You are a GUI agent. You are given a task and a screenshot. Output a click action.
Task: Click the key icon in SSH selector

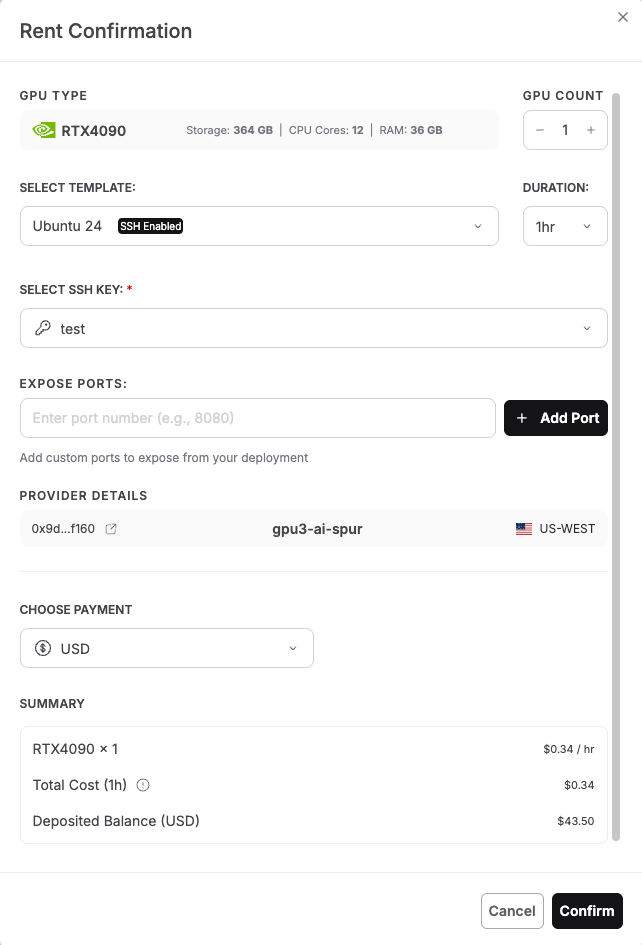pos(42,328)
